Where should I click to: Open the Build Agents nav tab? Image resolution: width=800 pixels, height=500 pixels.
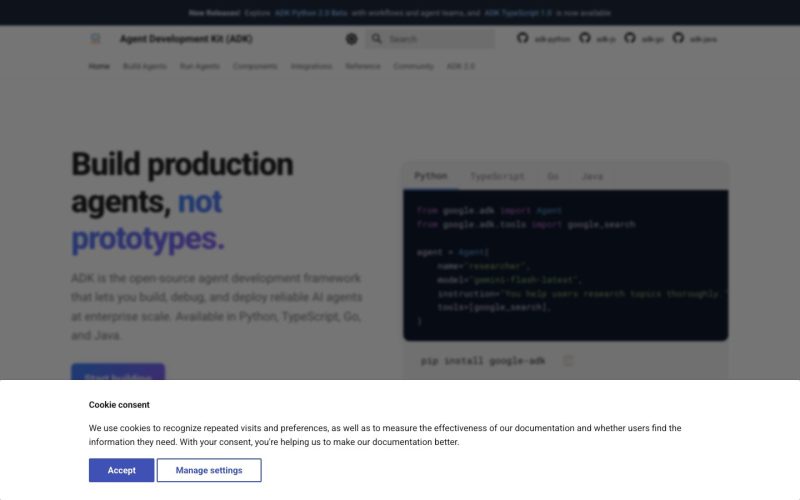[145, 66]
